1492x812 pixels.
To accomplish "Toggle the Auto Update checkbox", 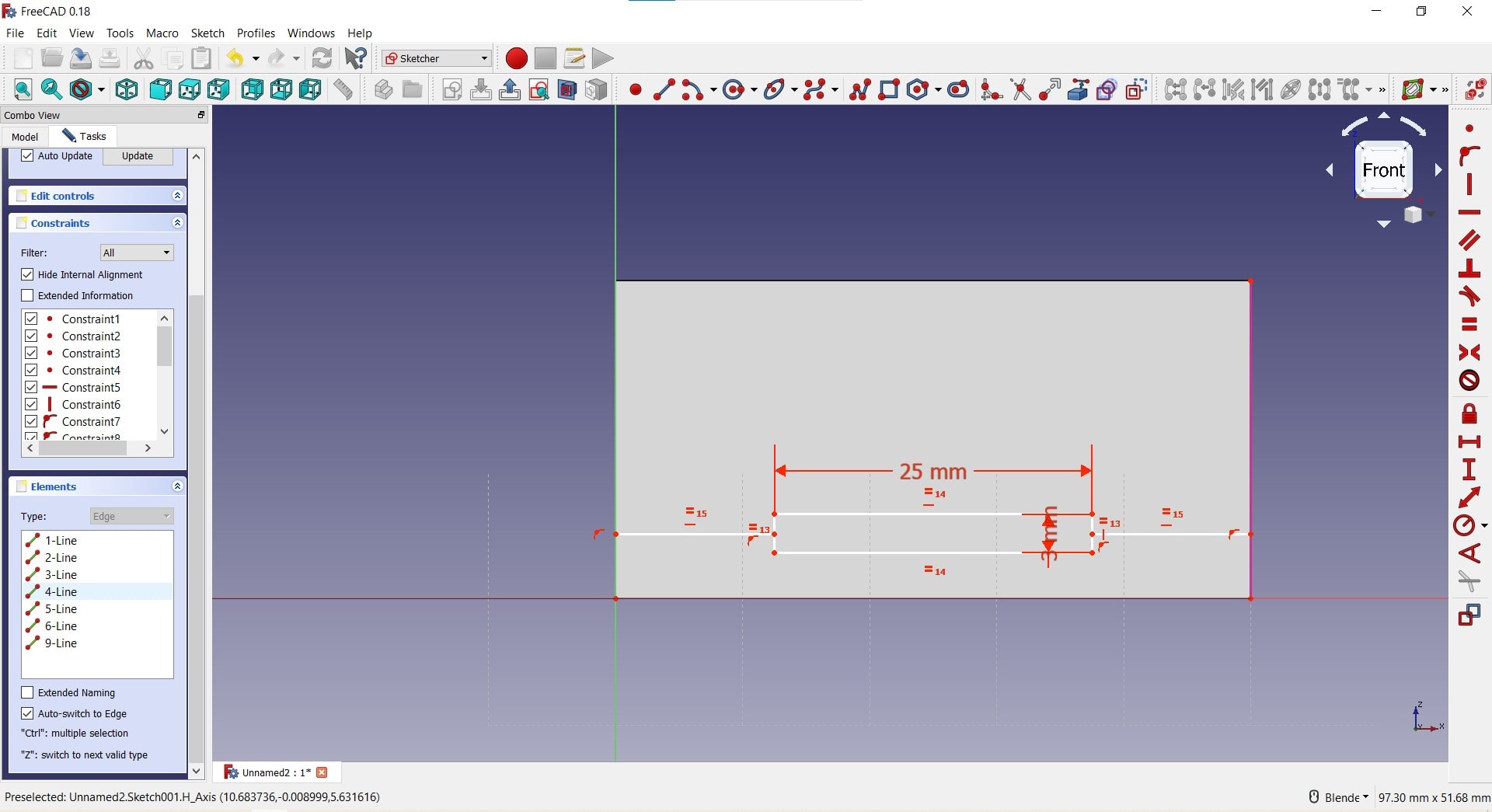I will tap(28, 156).
